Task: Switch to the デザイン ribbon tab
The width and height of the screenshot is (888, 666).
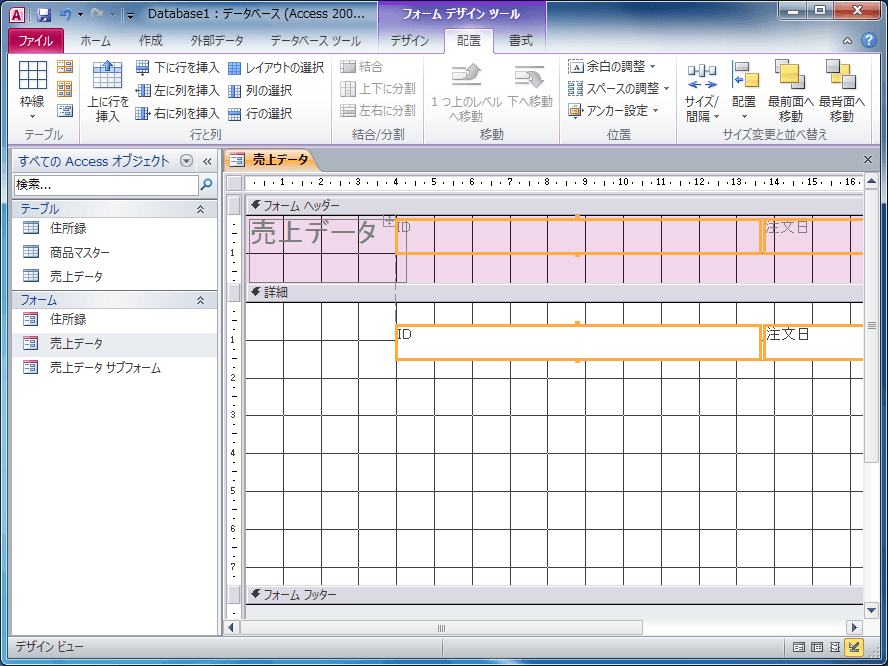Action: click(x=410, y=41)
